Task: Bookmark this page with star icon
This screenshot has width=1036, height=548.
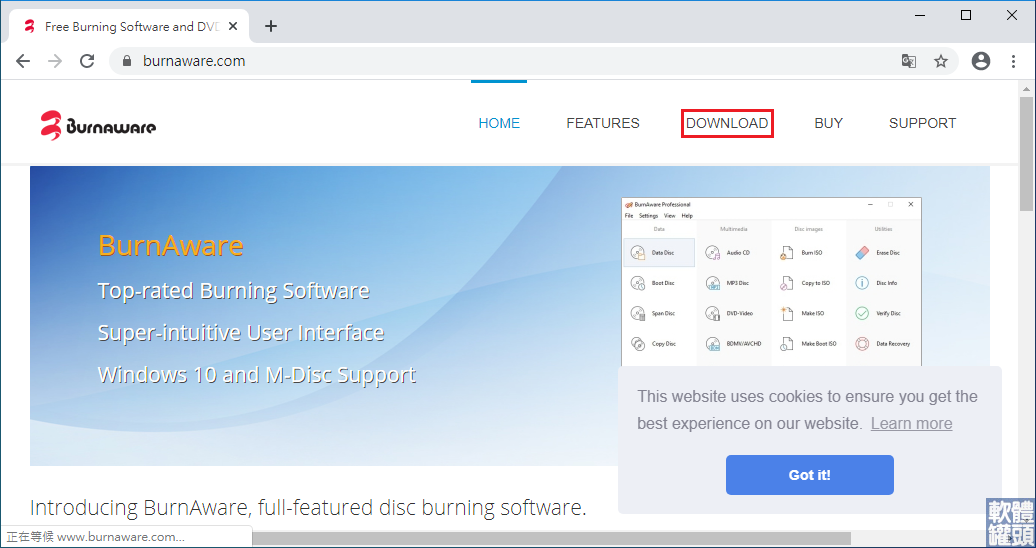Action: point(941,61)
